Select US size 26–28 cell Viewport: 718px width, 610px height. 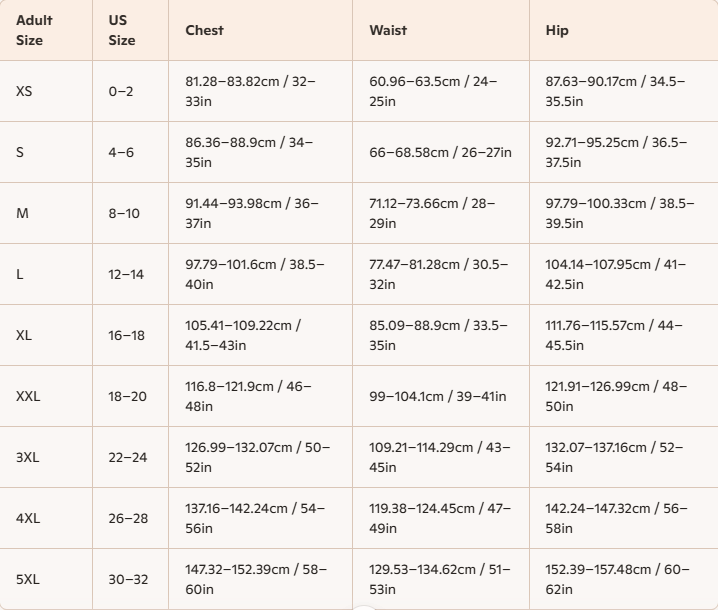click(x=128, y=518)
